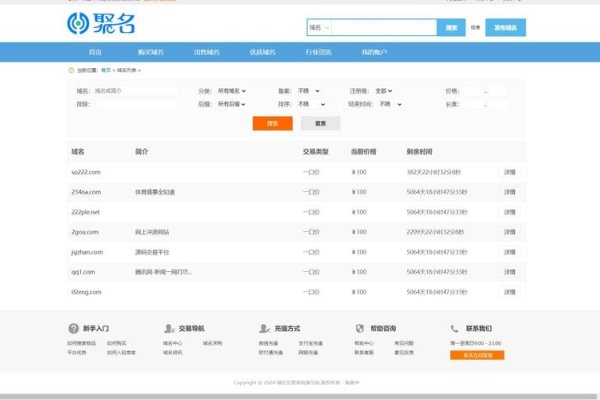This screenshot has height=400, width=600.
Task: Open the 结束时间 filter dropdown
Action: point(390,104)
